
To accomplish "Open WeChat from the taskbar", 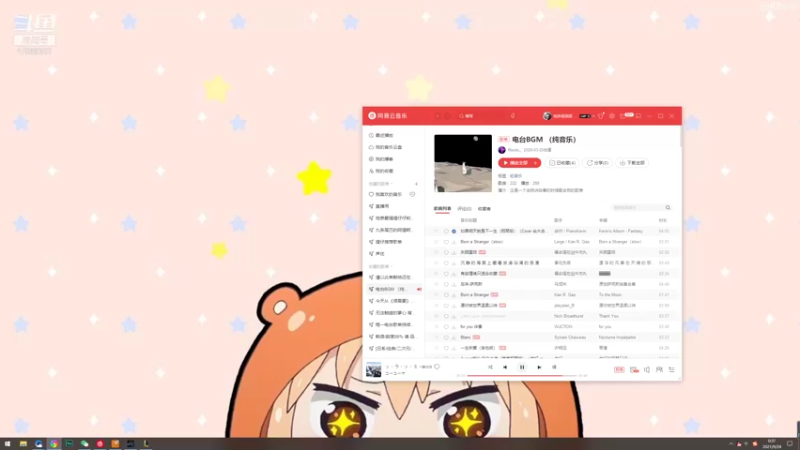I will [x=84, y=444].
